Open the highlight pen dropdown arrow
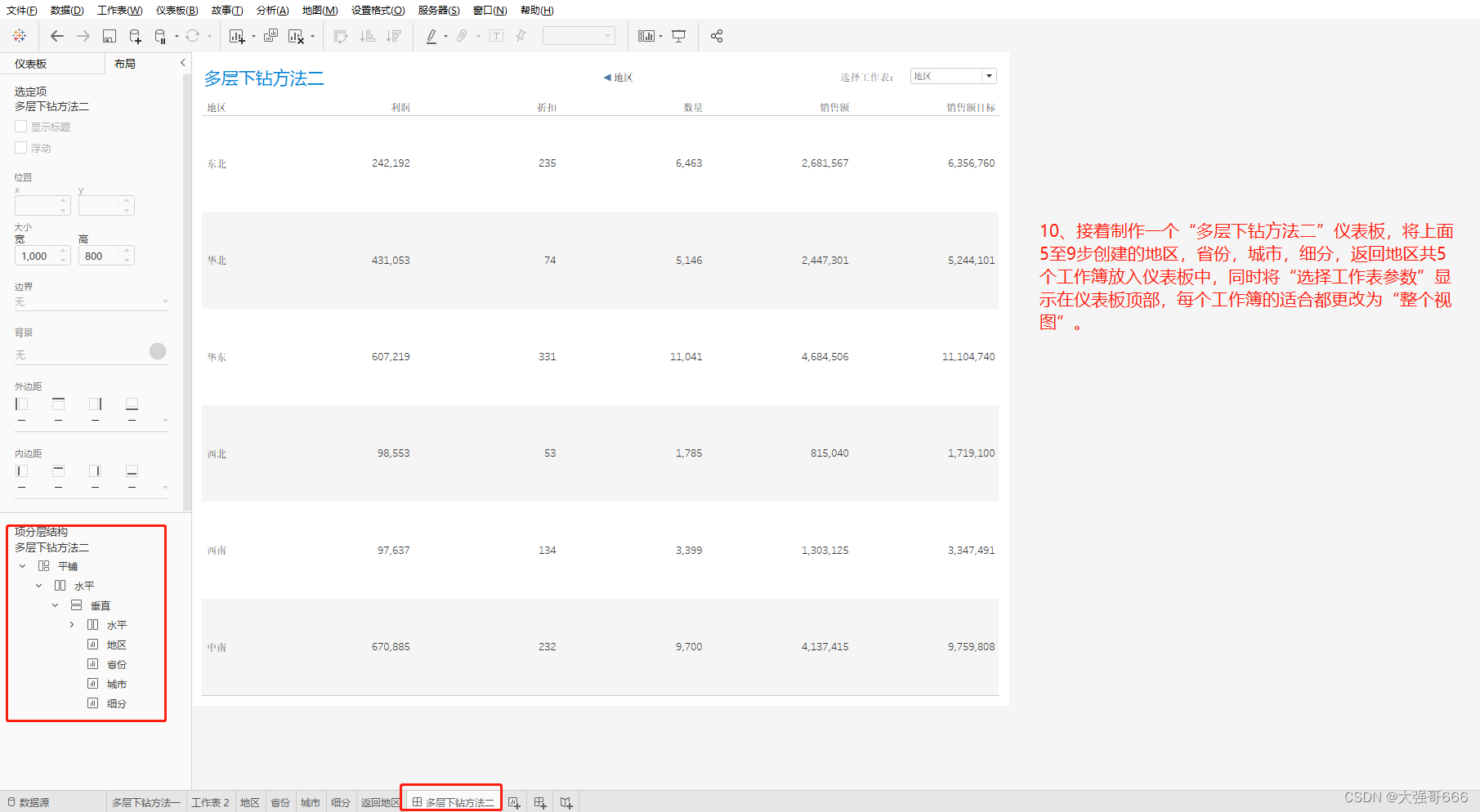This screenshot has height=812, width=1480. [445, 37]
